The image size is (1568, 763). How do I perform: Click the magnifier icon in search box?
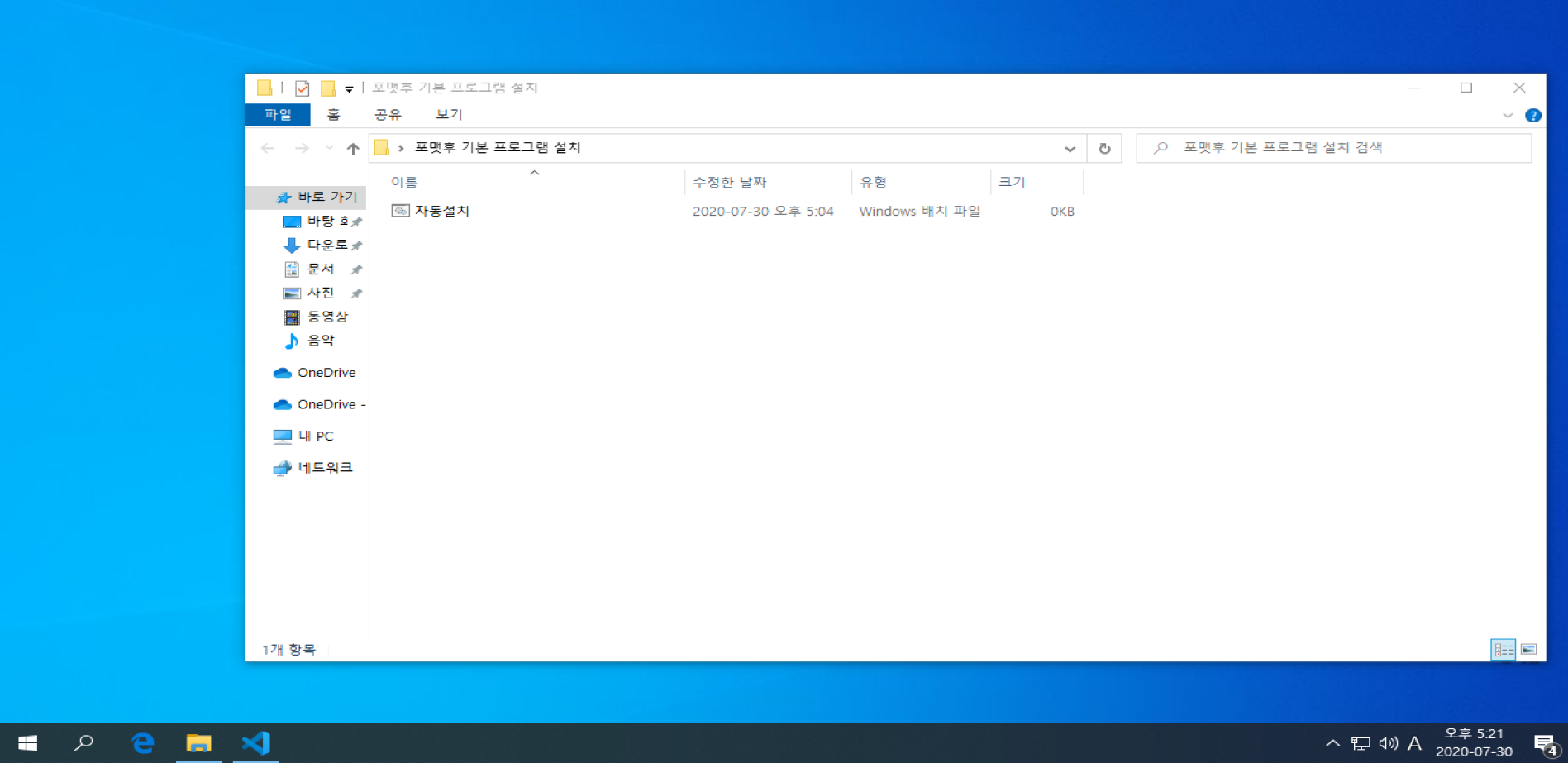click(1161, 147)
